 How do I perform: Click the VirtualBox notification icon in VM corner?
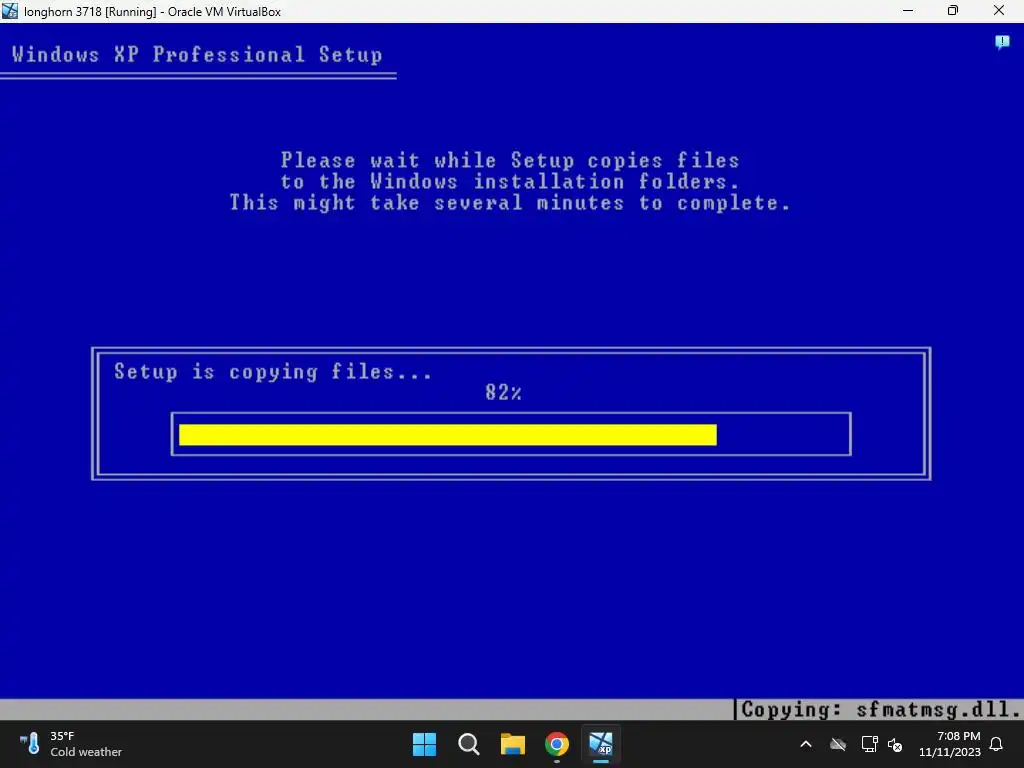1002,43
